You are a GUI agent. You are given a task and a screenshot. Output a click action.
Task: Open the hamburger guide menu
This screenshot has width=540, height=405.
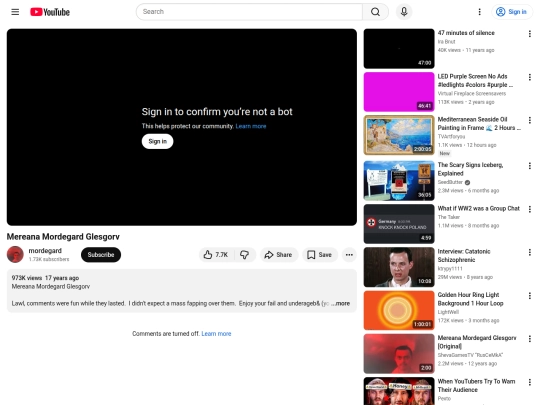point(15,12)
